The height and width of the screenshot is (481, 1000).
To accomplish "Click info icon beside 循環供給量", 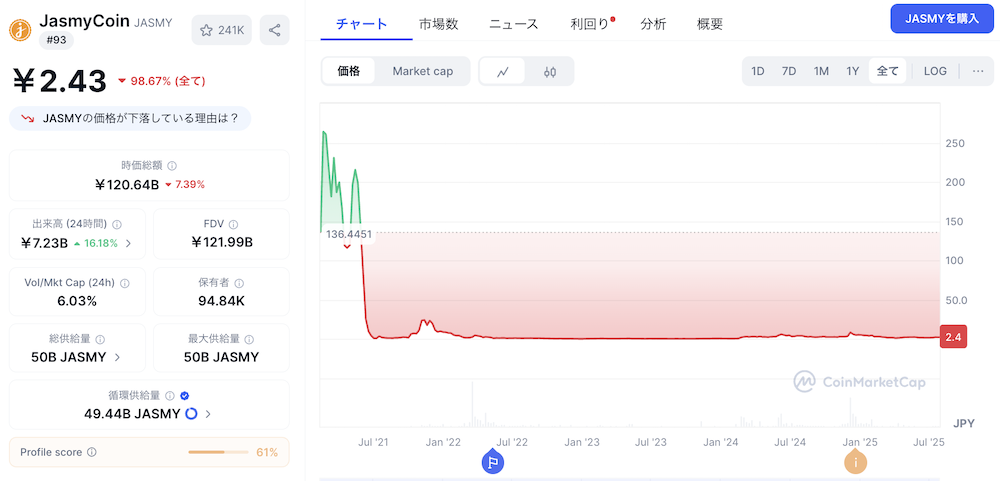I will (170, 396).
